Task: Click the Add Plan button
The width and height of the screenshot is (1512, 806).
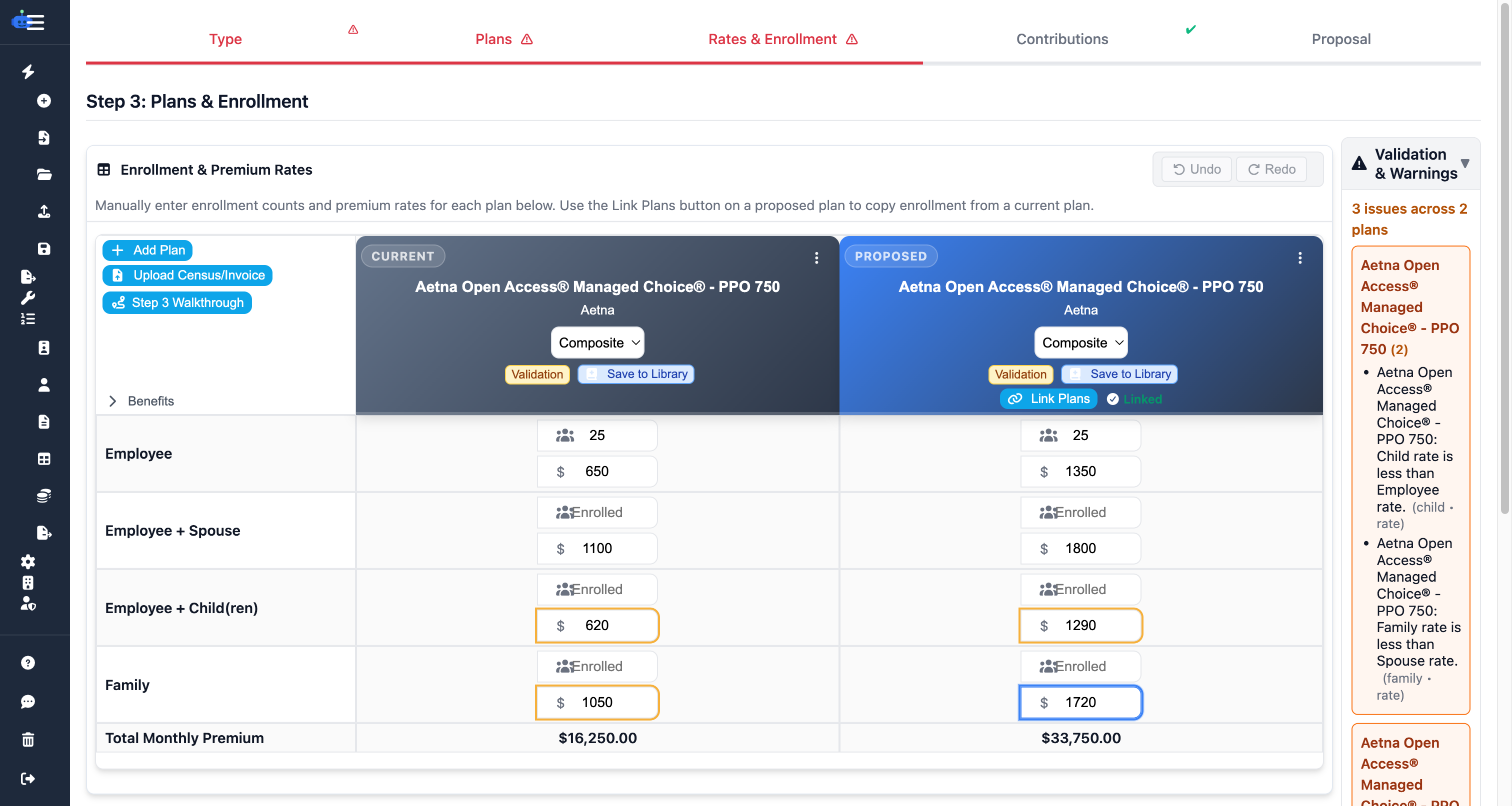Action: (x=148, y=250)
